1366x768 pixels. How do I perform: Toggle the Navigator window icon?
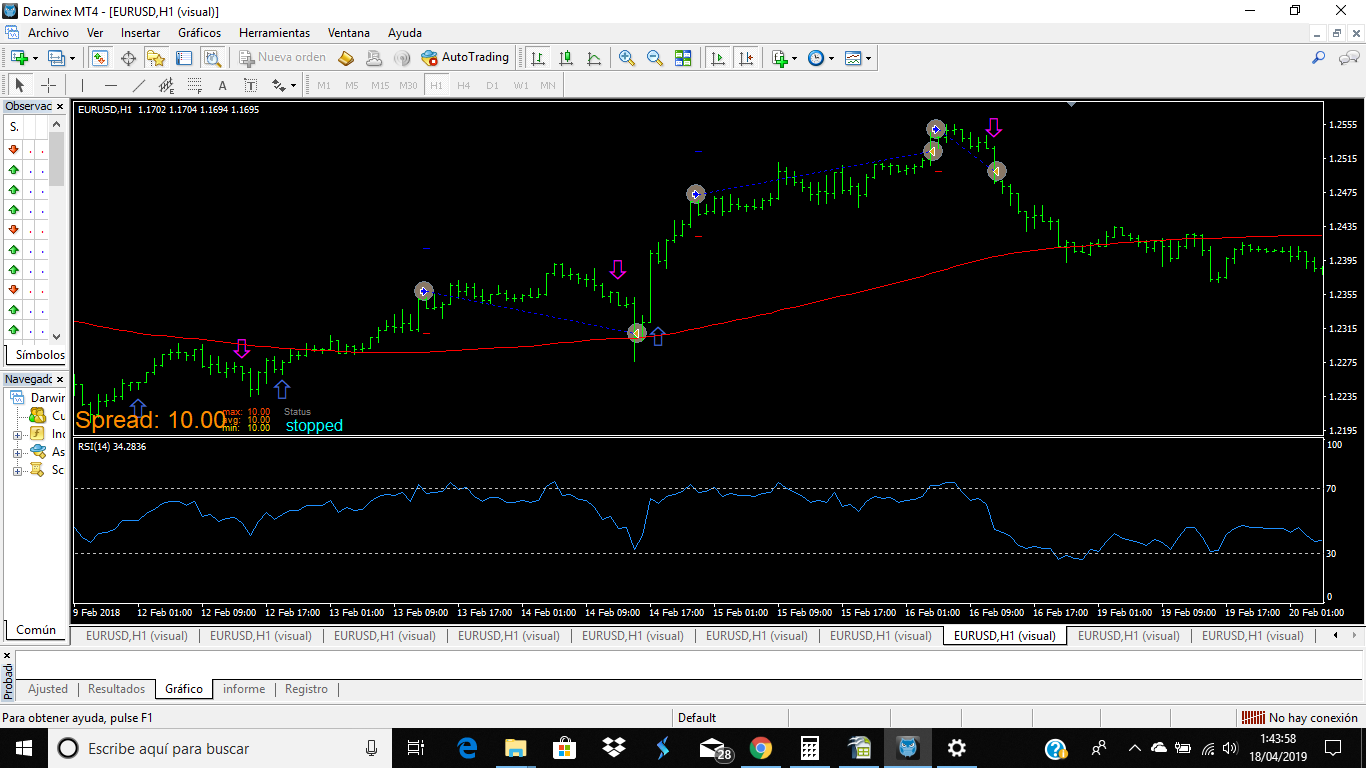[156, 58]
